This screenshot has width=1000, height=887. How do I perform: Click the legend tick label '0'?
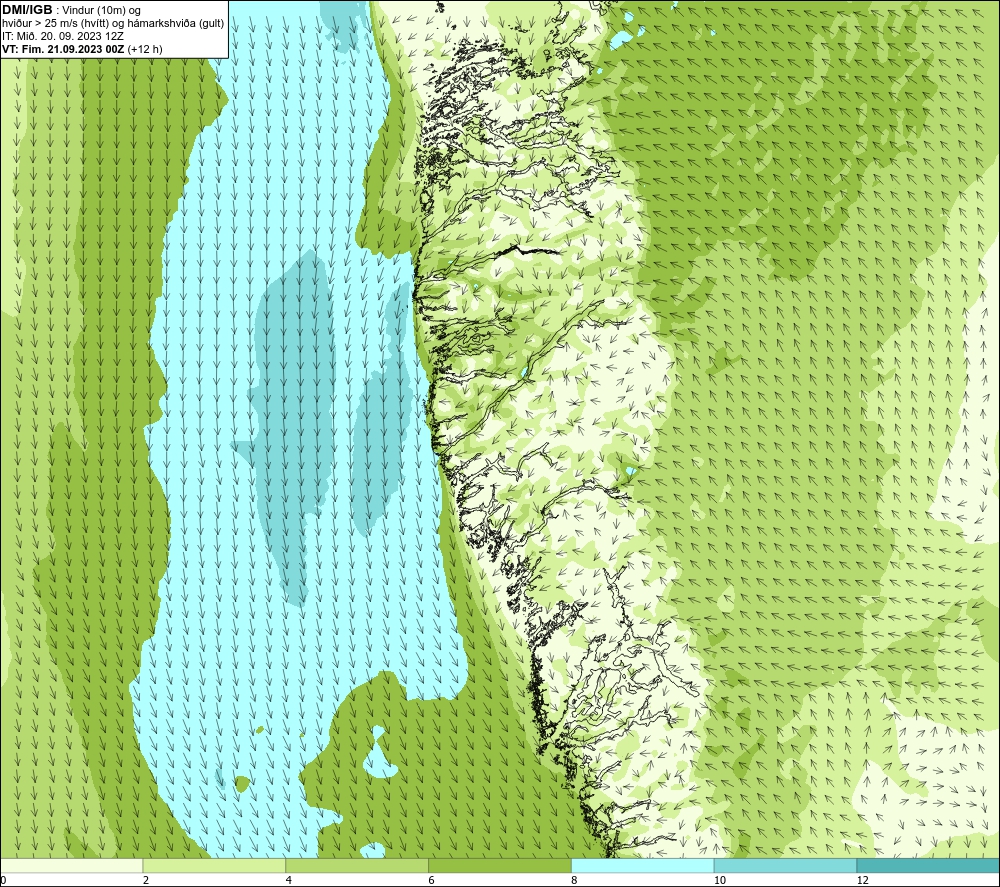click(3, 881)
